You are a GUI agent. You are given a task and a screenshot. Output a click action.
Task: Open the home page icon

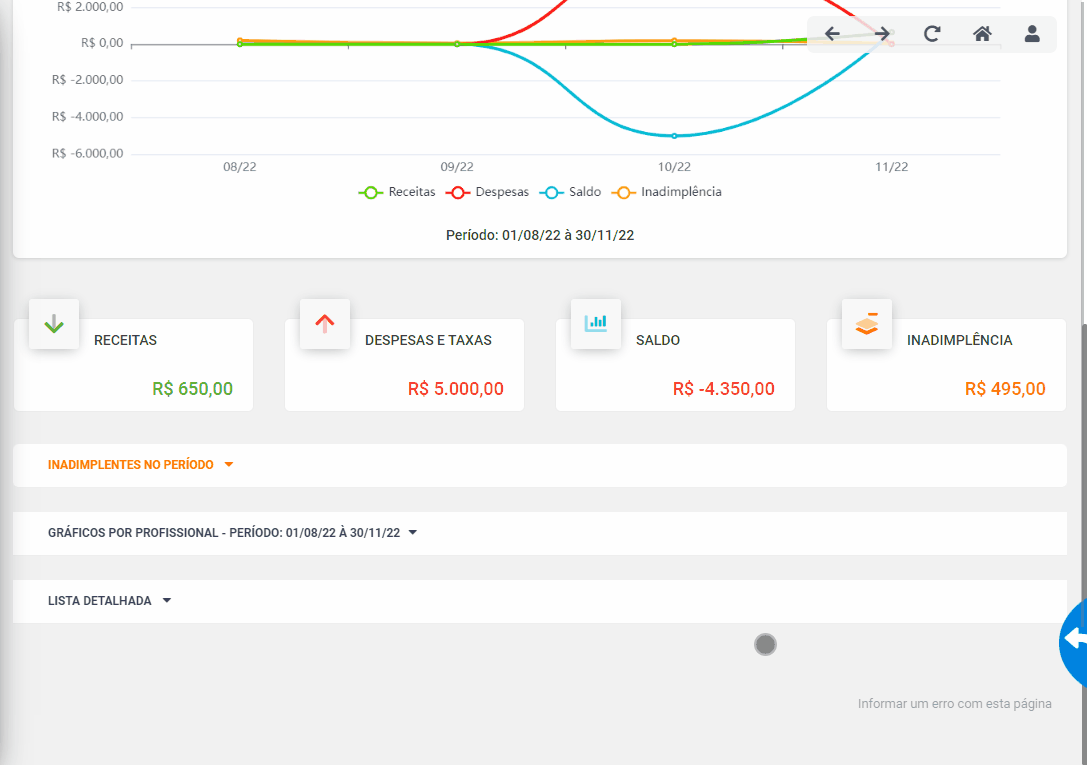(982, 33)
